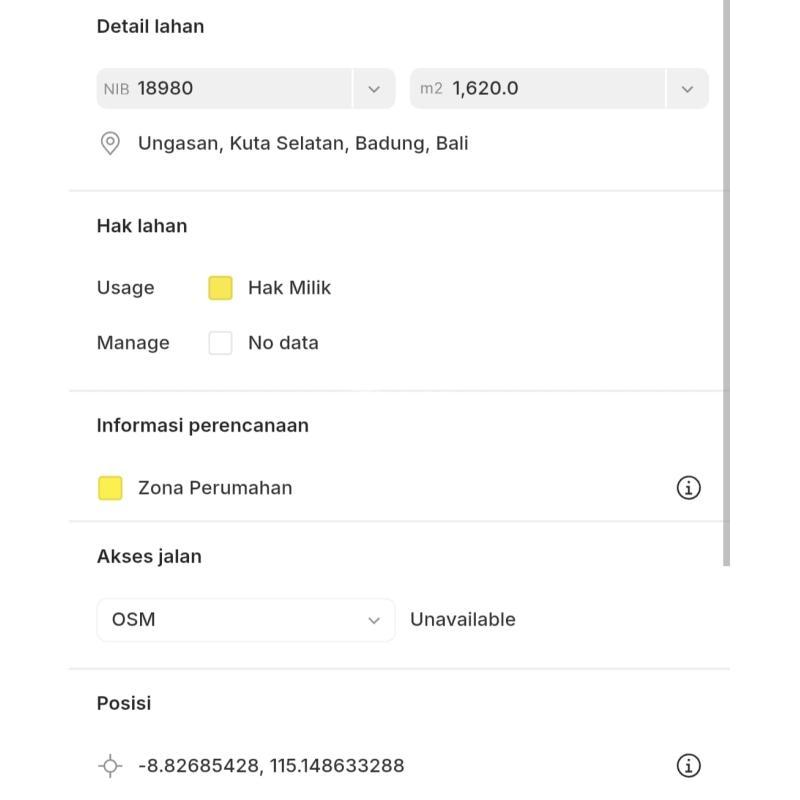Click the NIB 18980 field
The height and width of the screenshot is (800, 800).
(x=225, y=89)
